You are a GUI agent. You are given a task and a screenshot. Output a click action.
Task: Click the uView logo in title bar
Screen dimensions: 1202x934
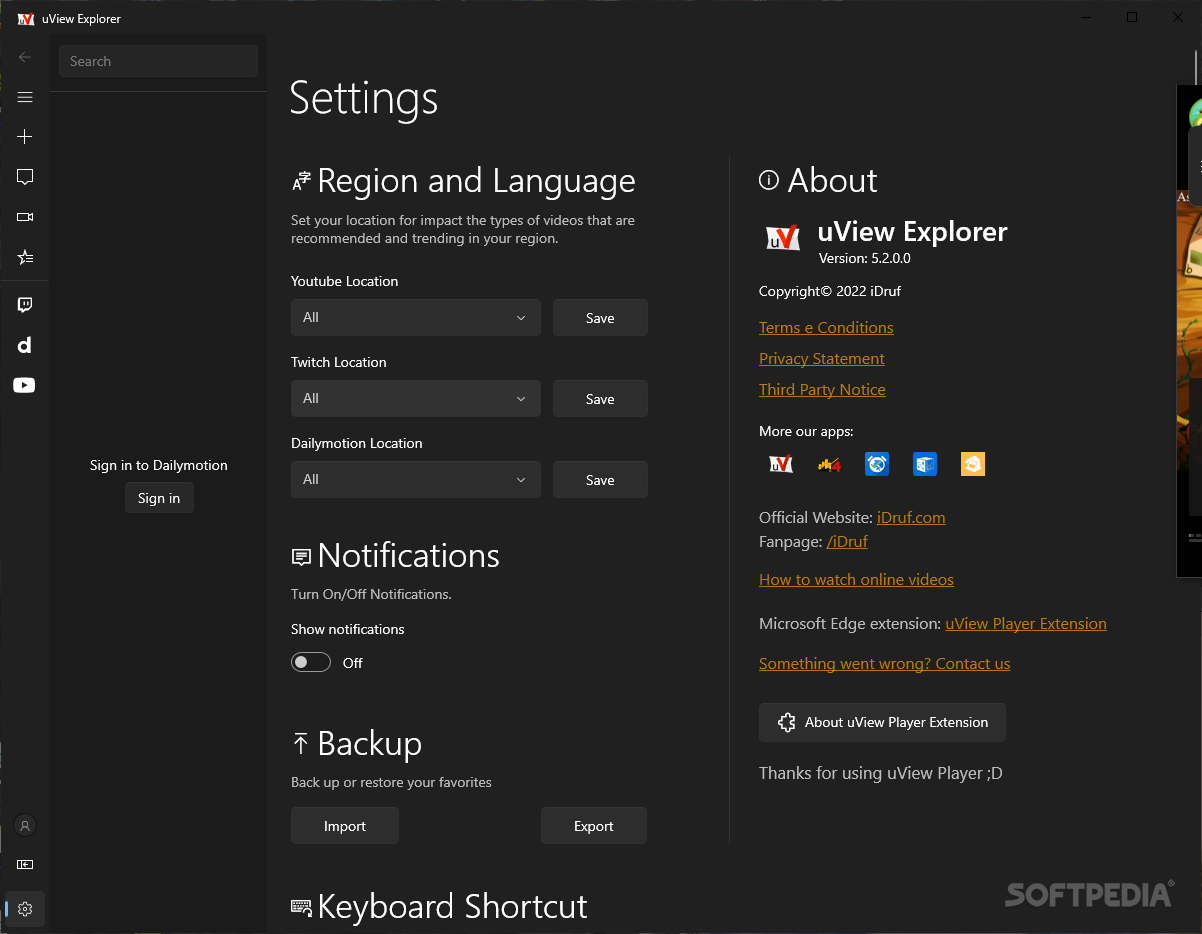pos(26,18)
